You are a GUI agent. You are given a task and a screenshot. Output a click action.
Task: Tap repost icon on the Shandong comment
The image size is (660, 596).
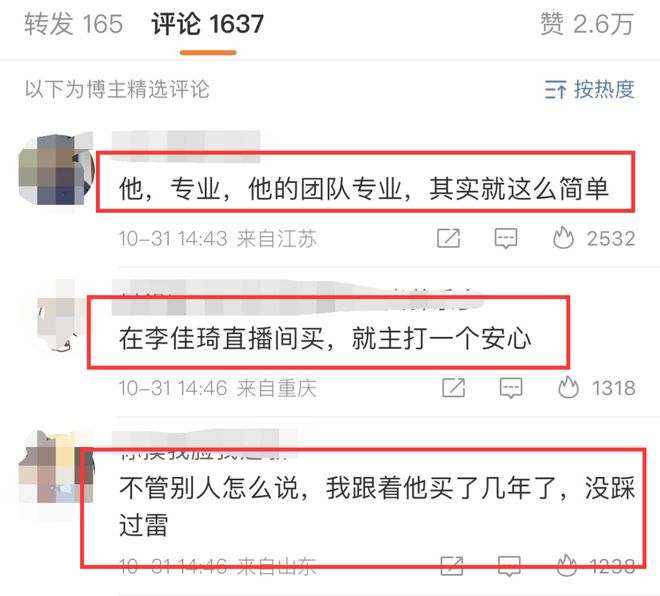coord(452,566)
